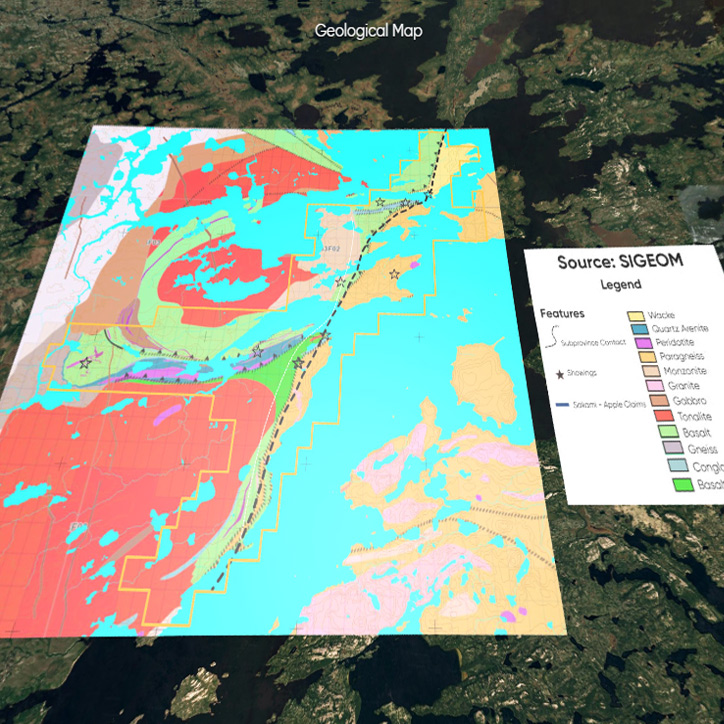
Task: Click the Geological Map title
Action: click(x=368, y=31)
